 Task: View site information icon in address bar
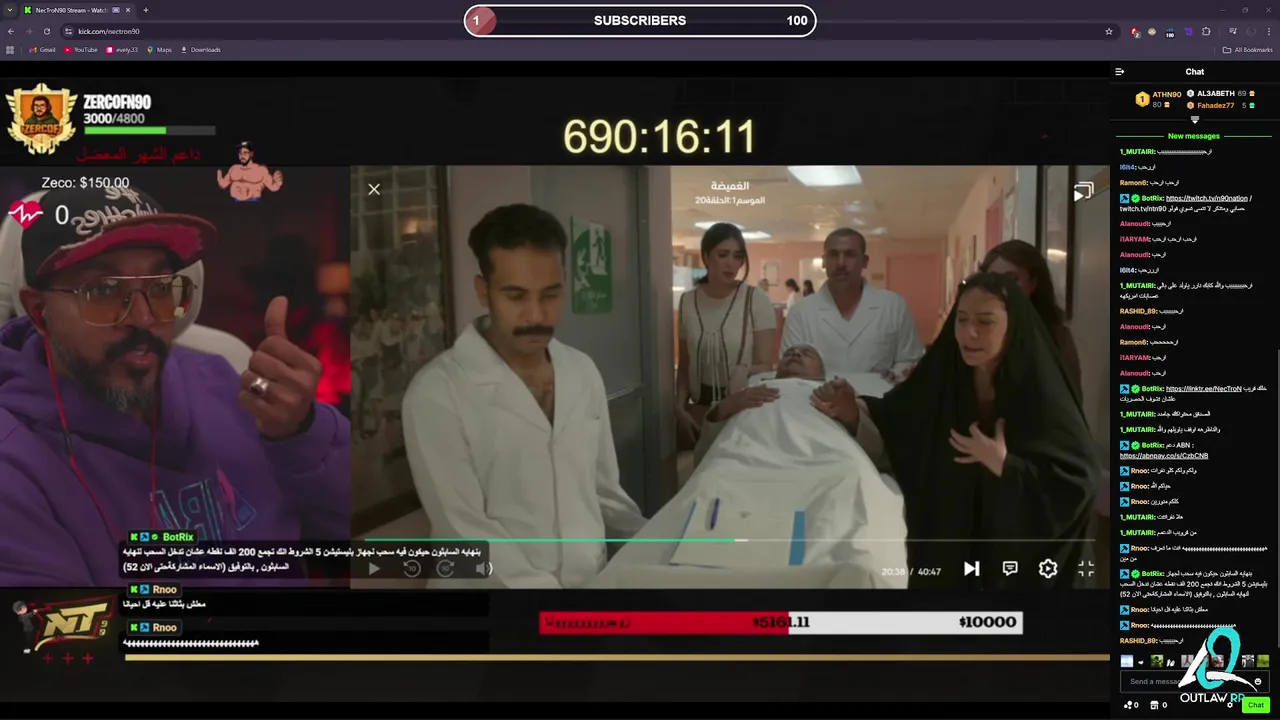pyautogui.click(x=69, y=31)
